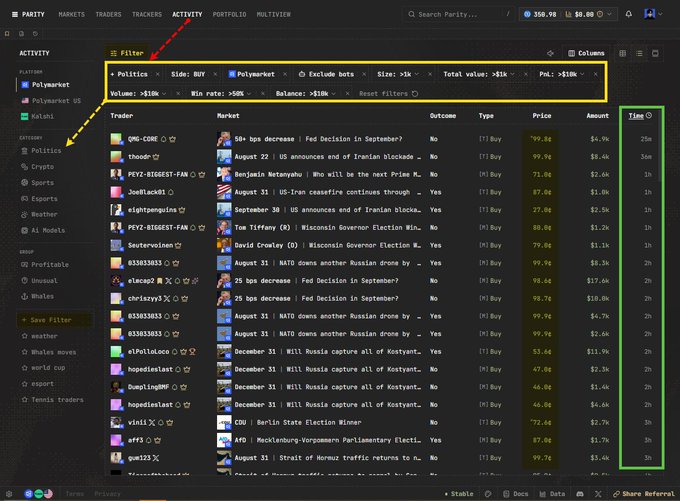Remove the Exclude bots filter
This screenshot has height=501, width=680.
364,74
